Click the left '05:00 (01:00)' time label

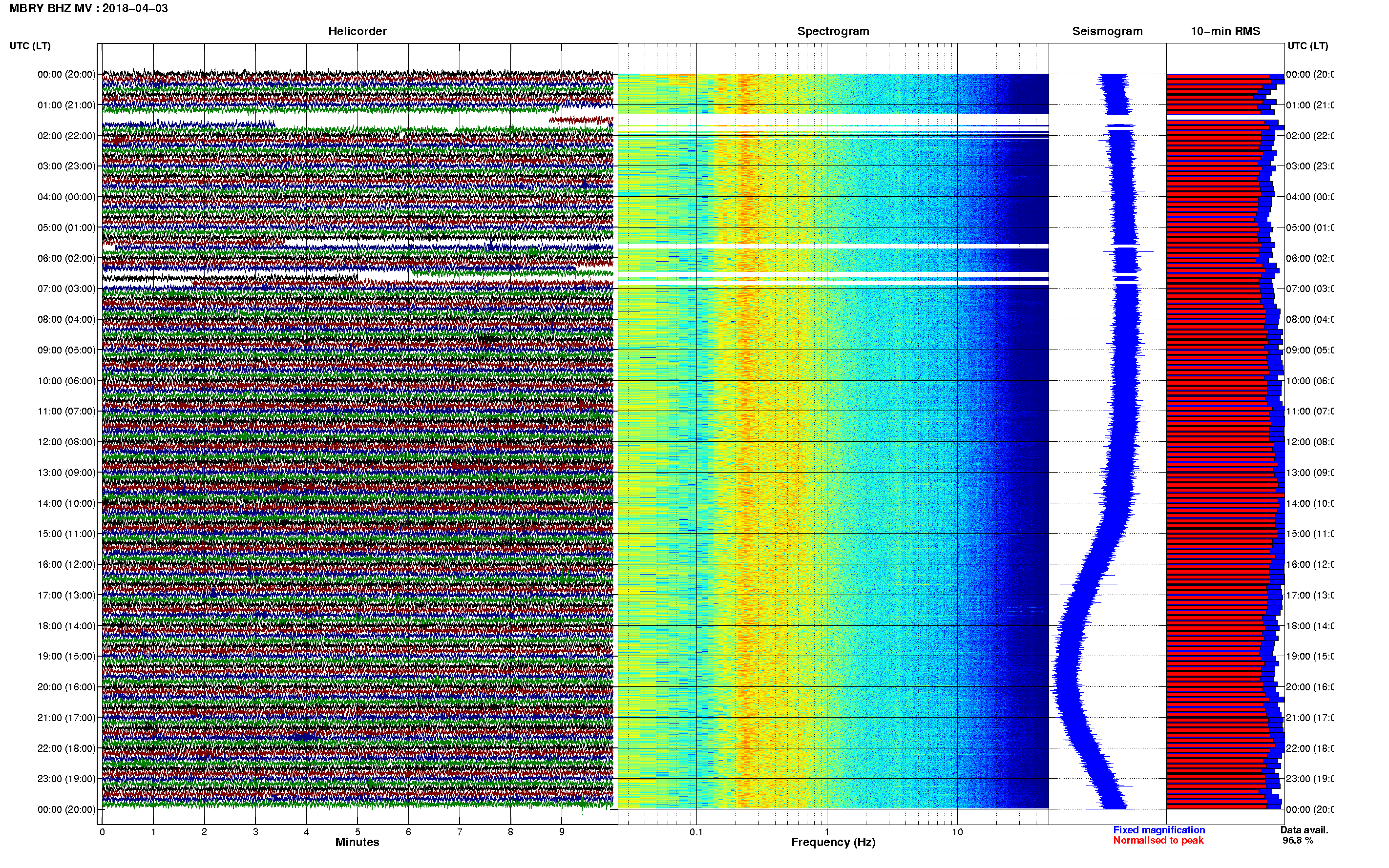66,227
